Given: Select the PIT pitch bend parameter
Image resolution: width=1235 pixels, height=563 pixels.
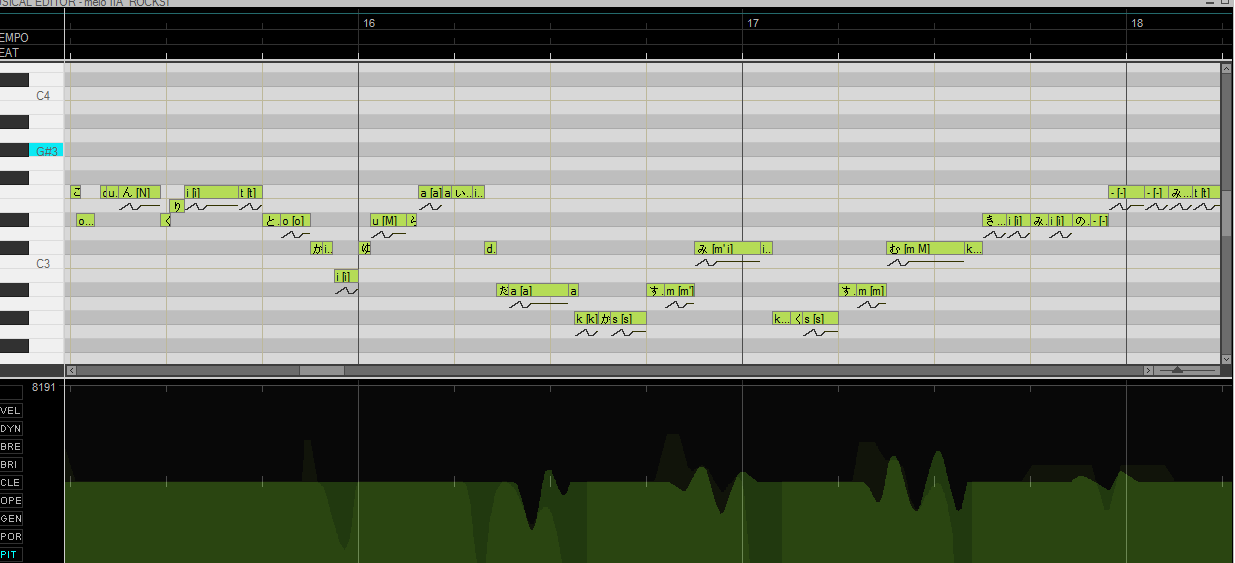Looking at the screenshot, I should point(11,554).
